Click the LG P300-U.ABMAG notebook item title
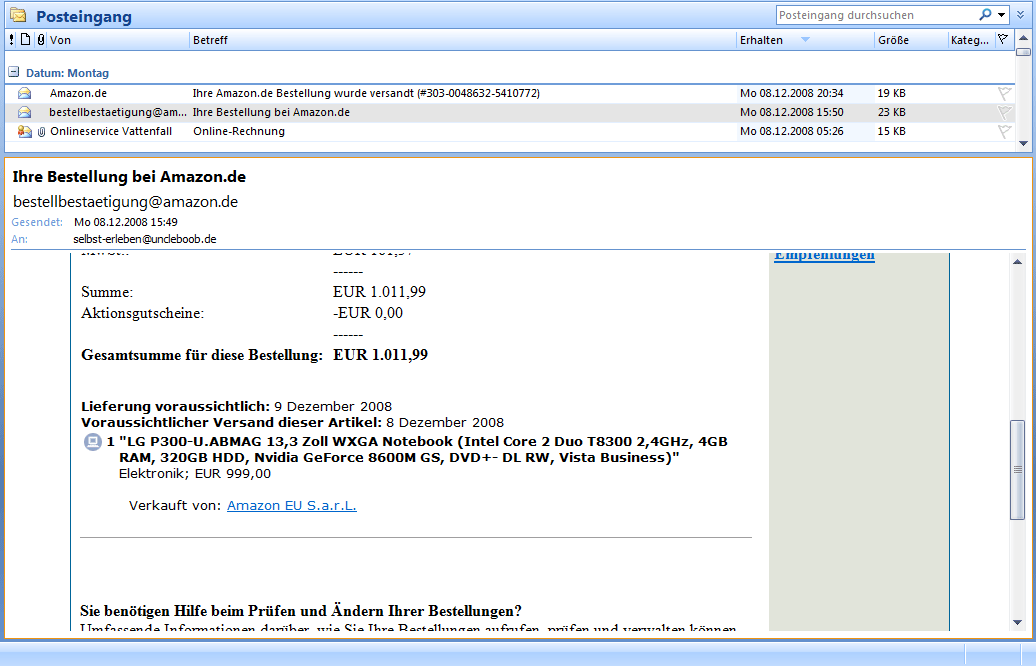1036x666 pixels. pyautogui.click(x=423, y=449)
